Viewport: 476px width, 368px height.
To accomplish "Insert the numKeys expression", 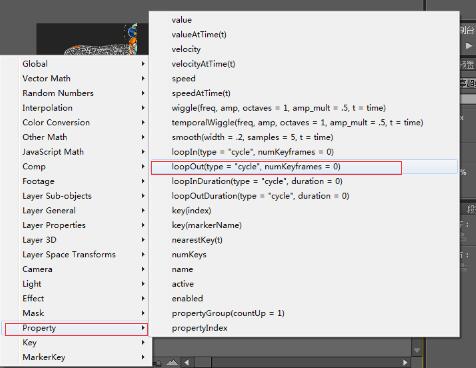I will coord(304,254).
